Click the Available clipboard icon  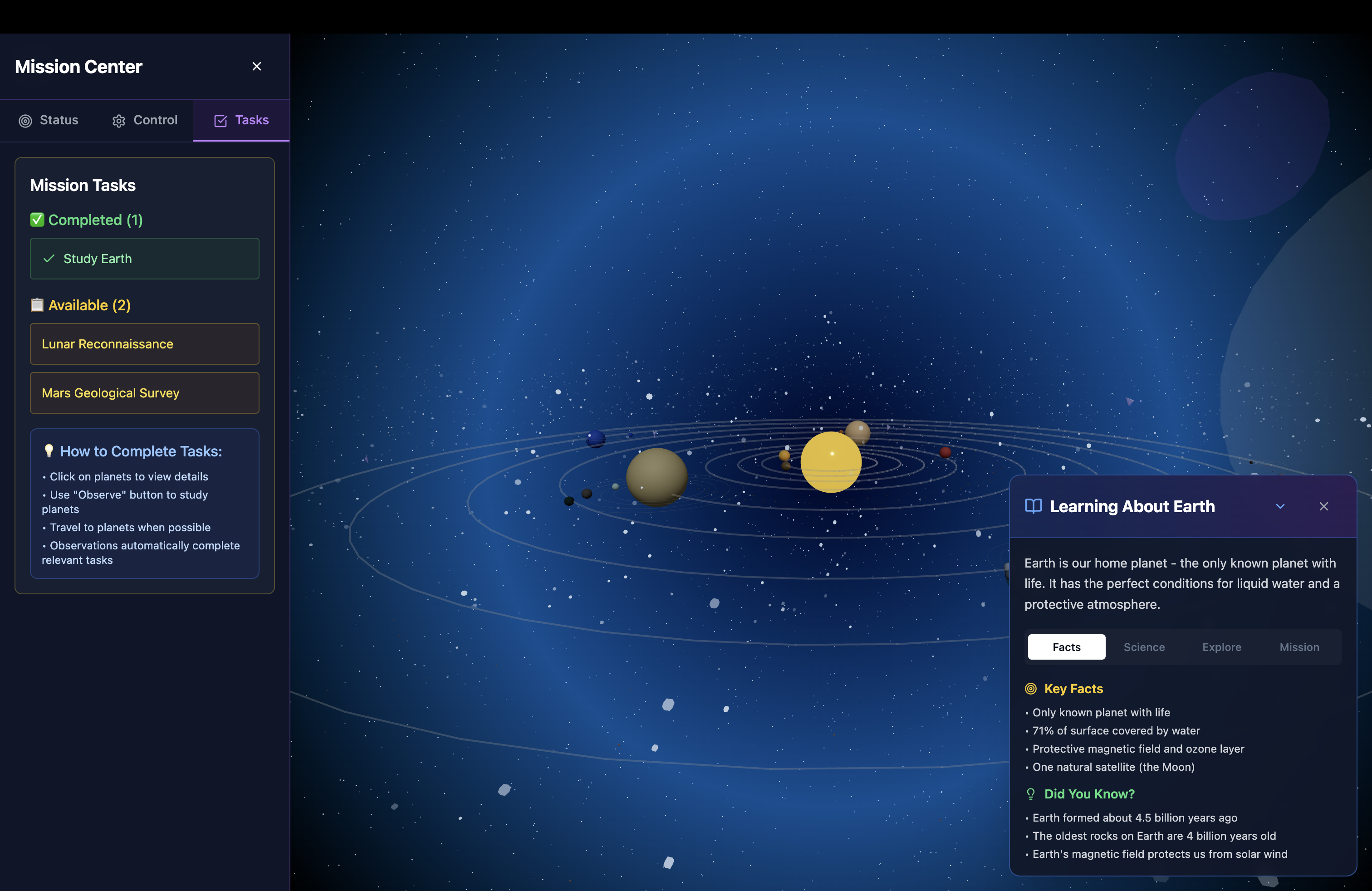coord(37,305)
